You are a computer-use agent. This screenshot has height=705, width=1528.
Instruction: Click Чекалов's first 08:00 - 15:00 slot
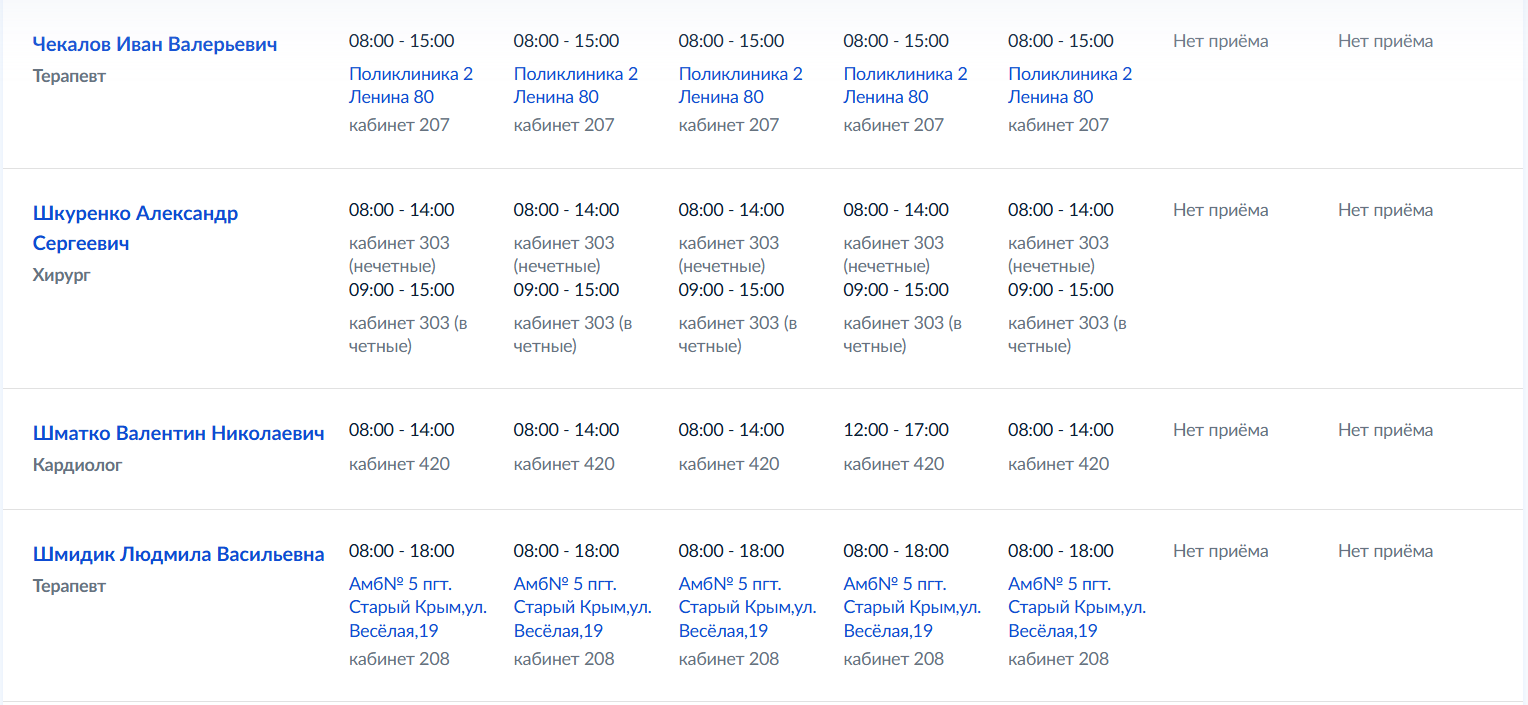point(402,41)
